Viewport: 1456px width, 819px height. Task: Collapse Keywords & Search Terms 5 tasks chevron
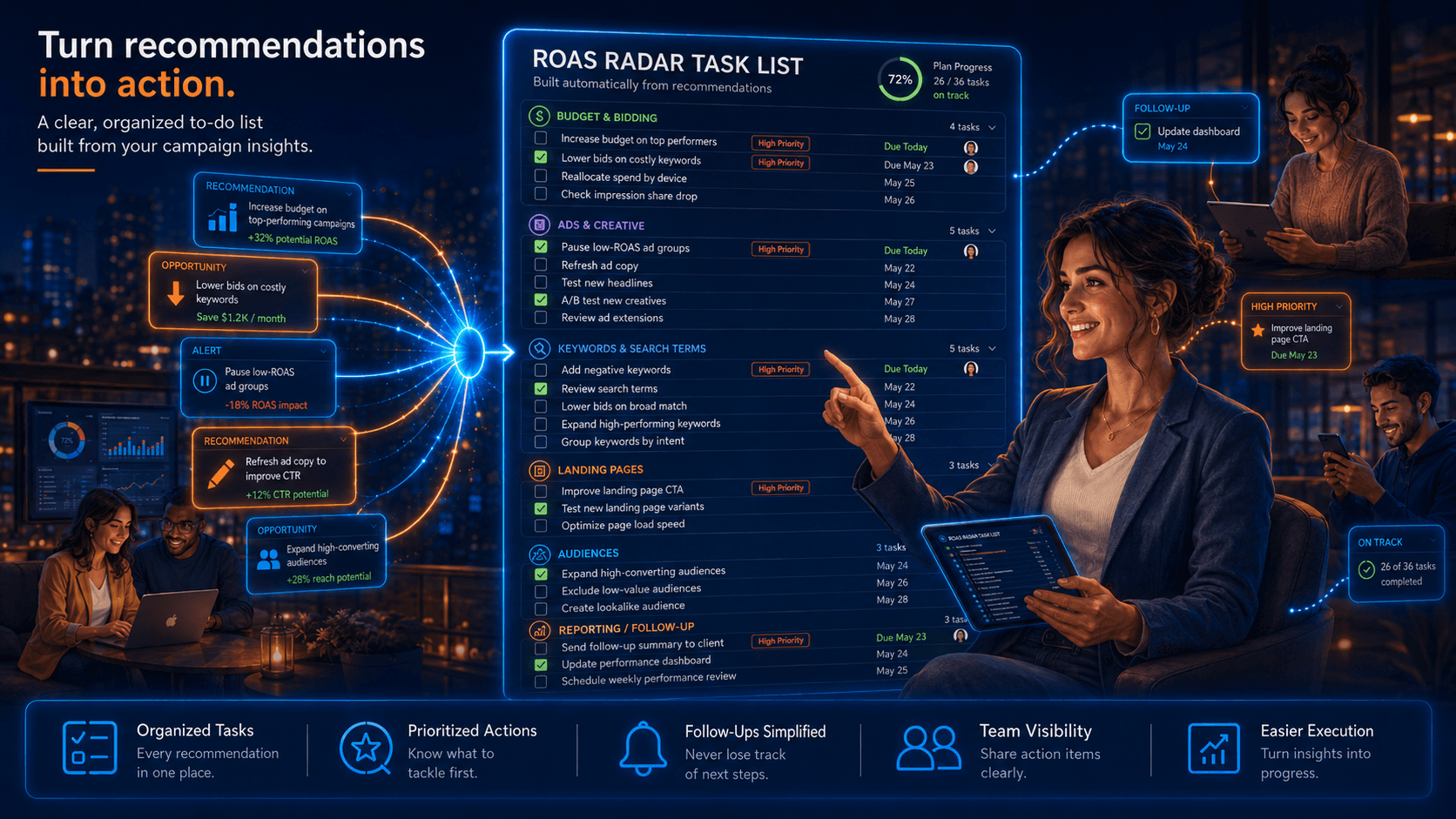click(992, 349)
